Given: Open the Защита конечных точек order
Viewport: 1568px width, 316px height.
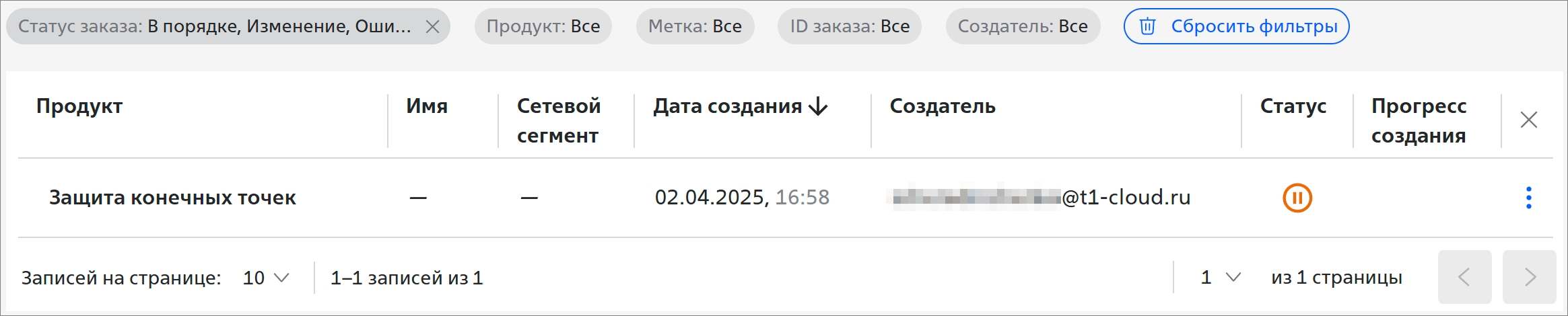Looking at the screenshot, I should tap(172, 198).
